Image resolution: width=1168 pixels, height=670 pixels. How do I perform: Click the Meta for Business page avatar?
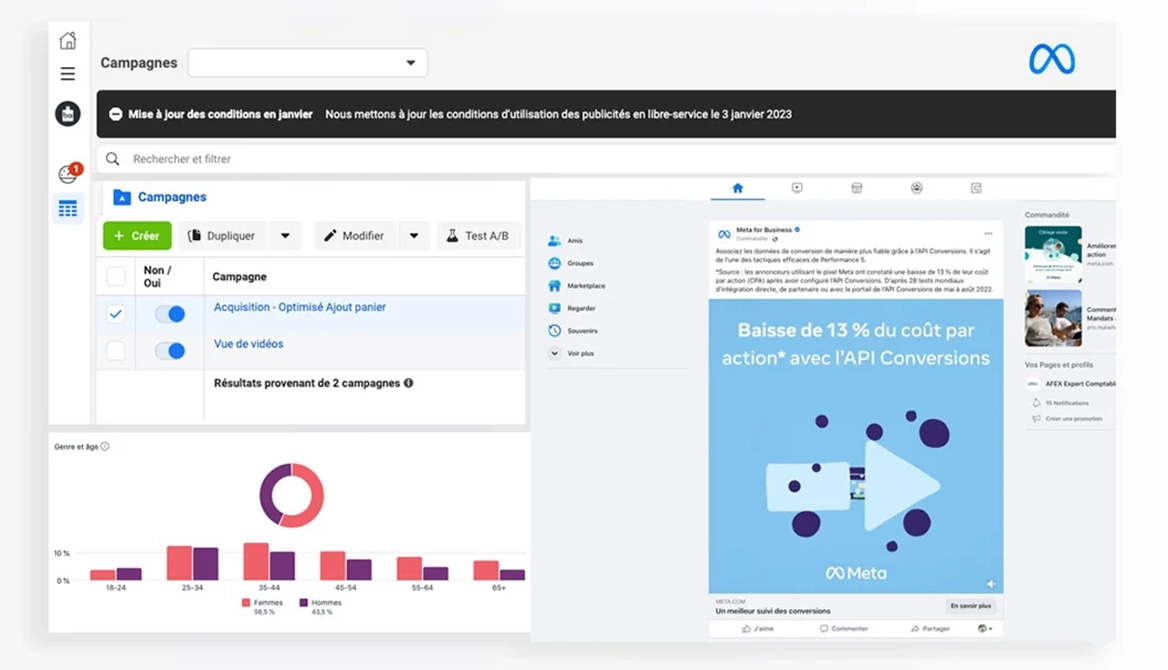pos(724,234)
